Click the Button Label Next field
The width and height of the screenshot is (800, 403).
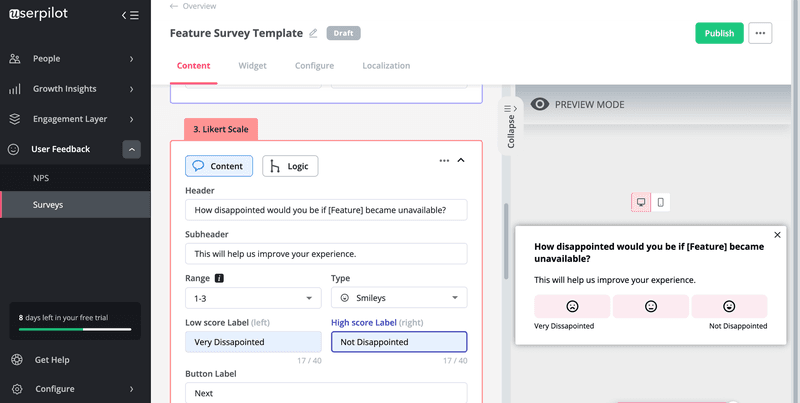[x=326, y=393]
